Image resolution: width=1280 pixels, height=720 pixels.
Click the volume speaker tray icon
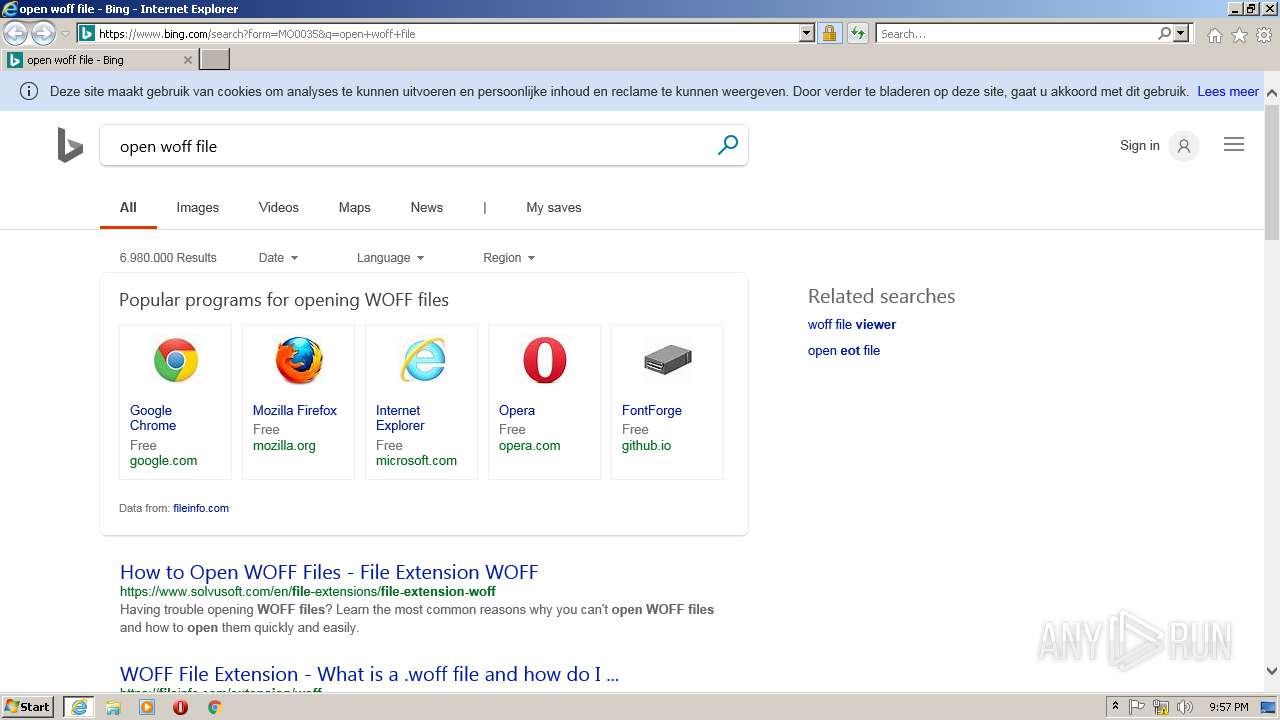tap(1185, 707)
